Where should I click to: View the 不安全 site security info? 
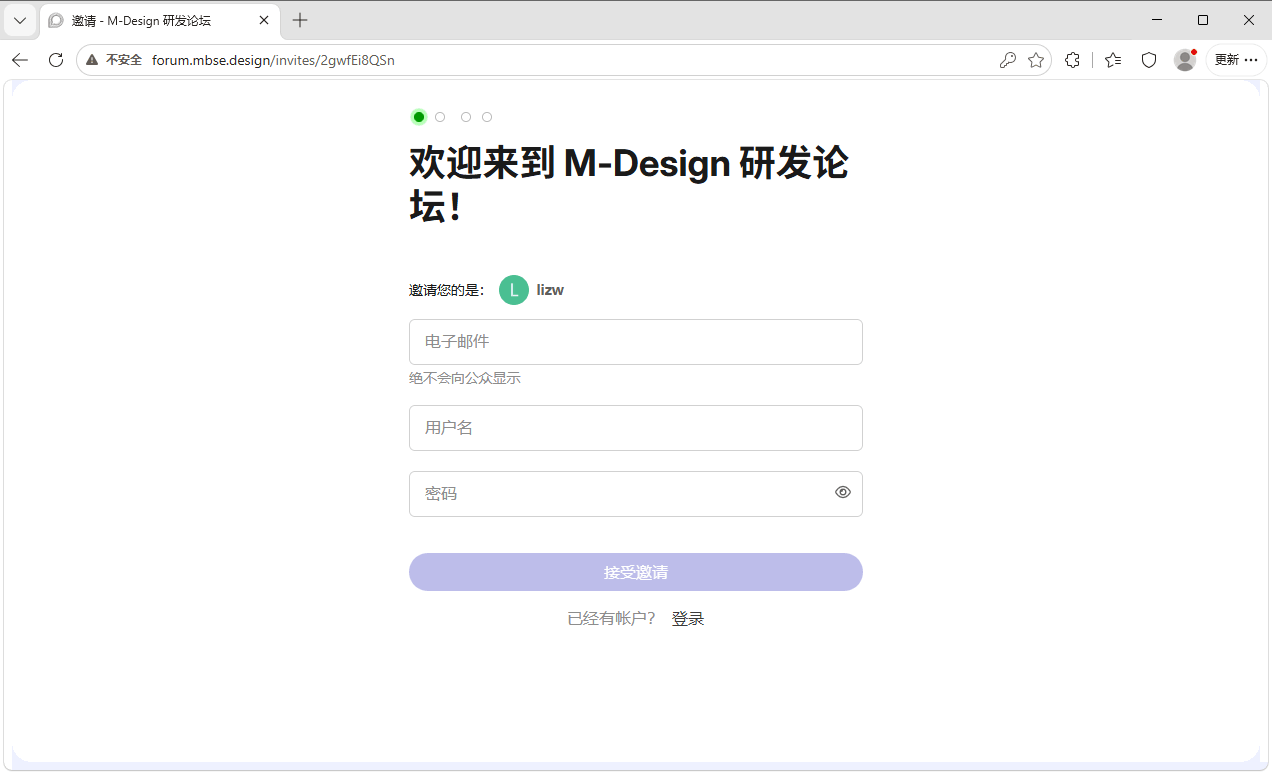pyautogui.click(x=114, y=60)
